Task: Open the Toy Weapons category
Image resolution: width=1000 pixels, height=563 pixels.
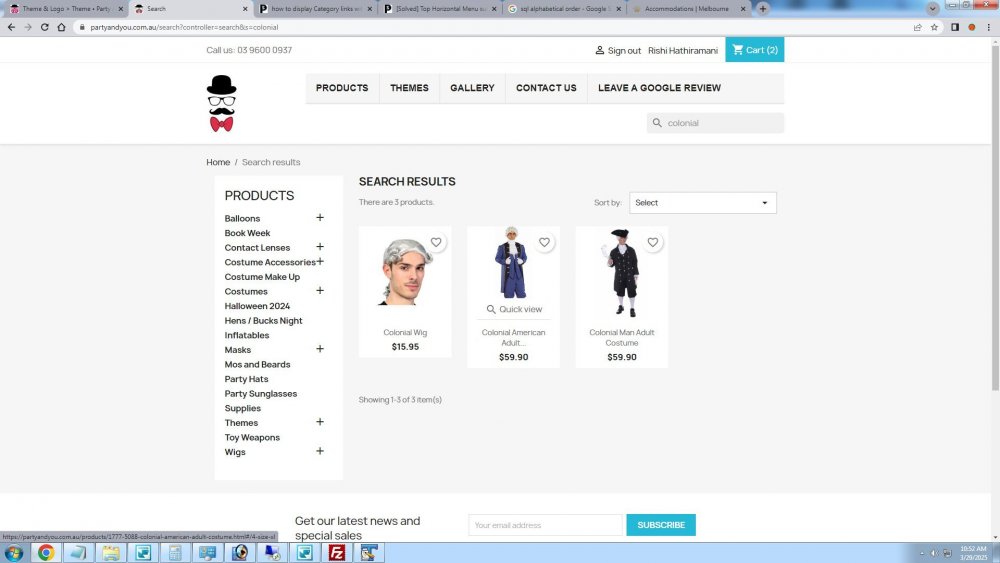Action: click(x=252, y=437)
